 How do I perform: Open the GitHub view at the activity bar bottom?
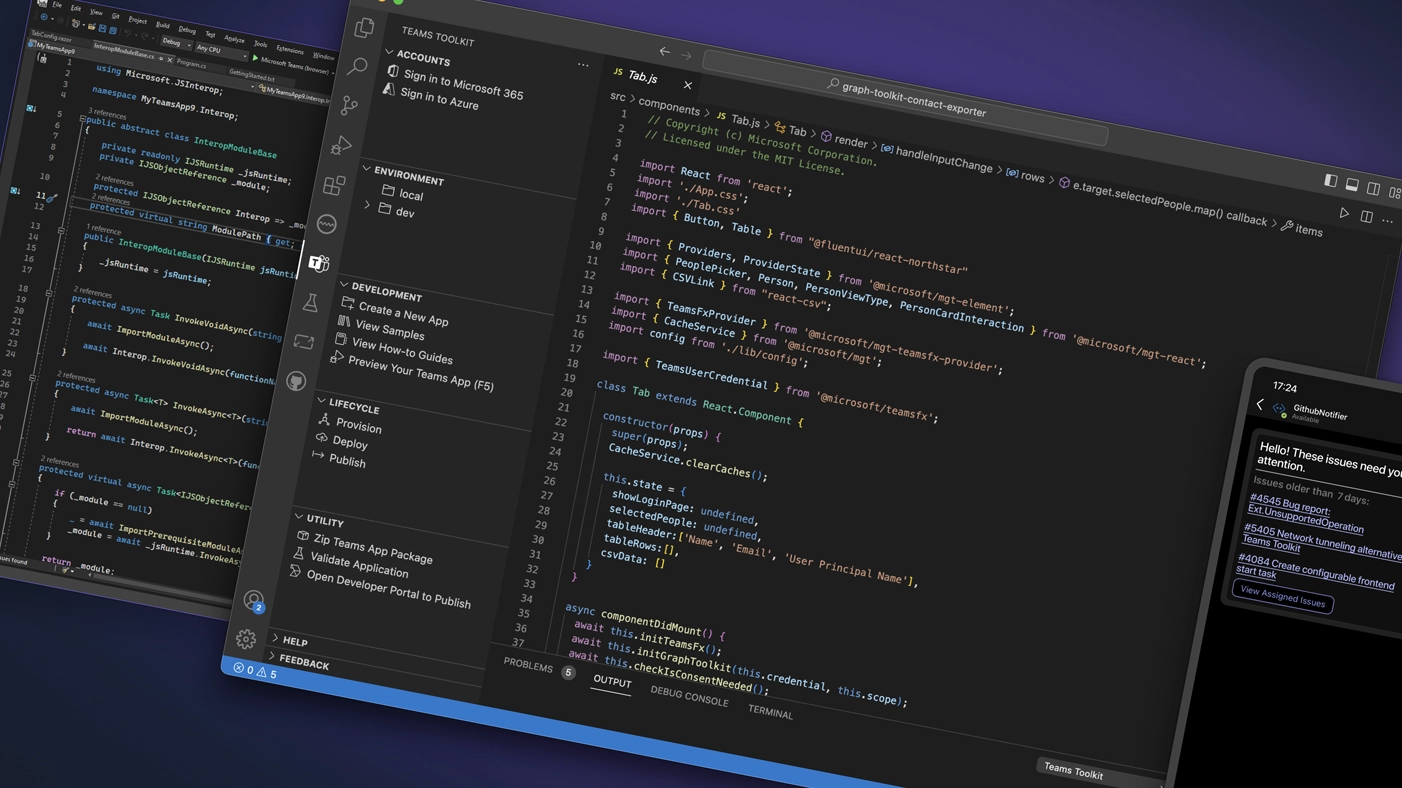click(296, 381)
